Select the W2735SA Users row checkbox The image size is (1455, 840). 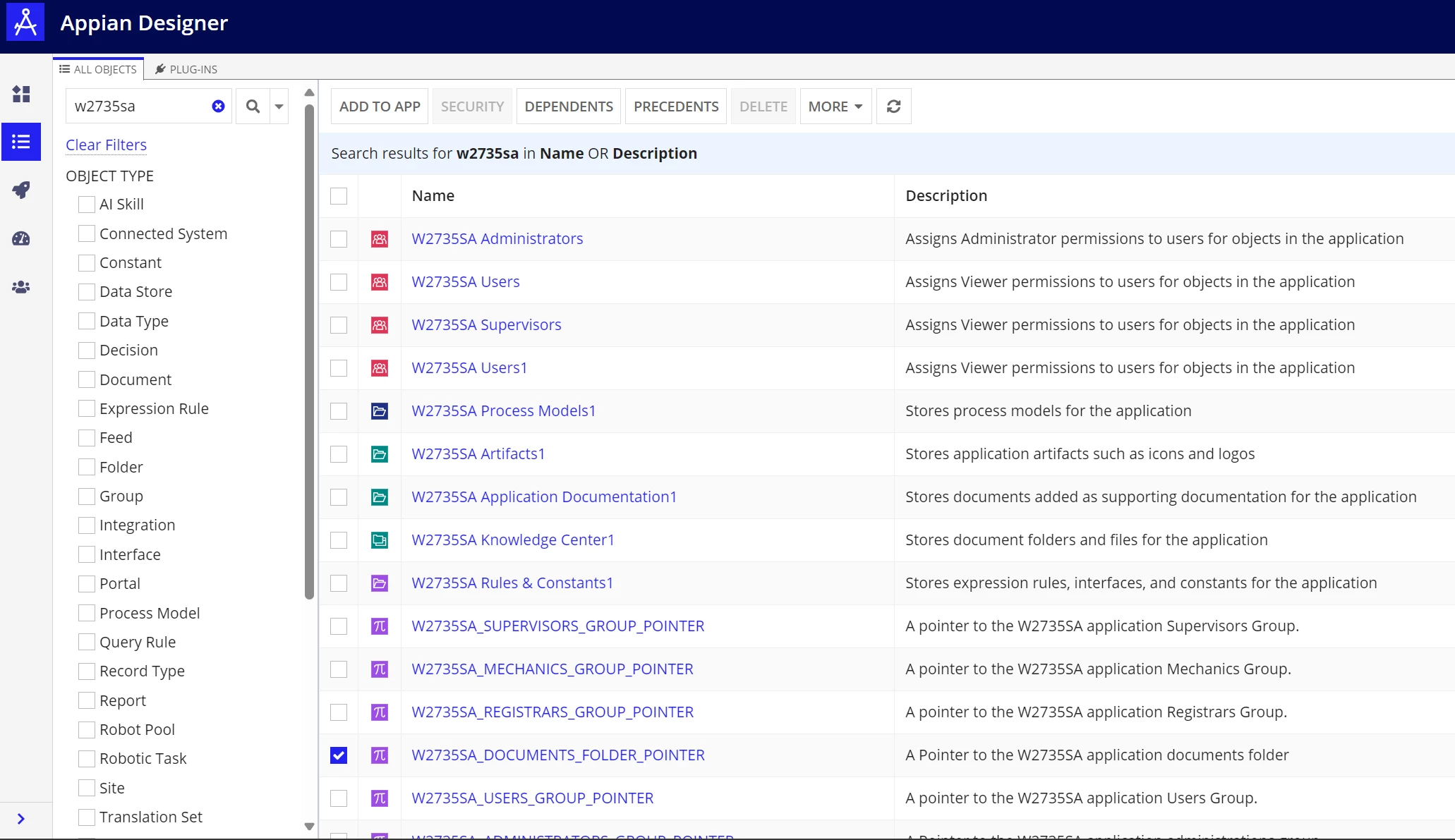[339, 282]
